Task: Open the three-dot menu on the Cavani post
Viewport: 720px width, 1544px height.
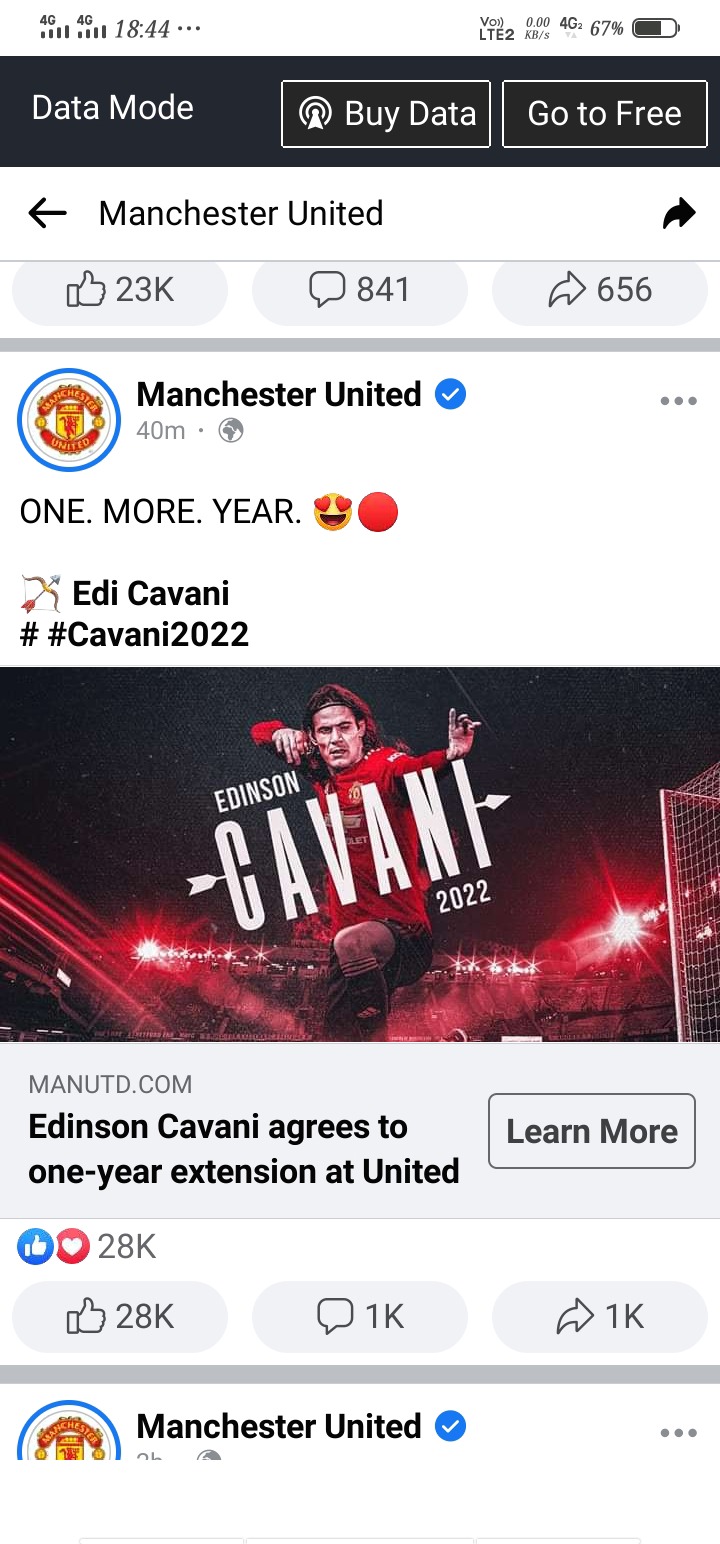Action: (x=678, y=401)
